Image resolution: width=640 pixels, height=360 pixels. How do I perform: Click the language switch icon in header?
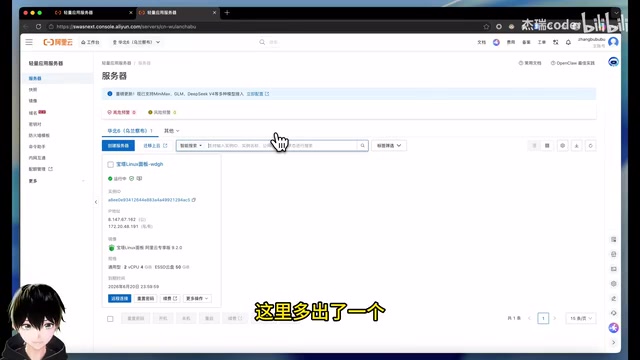click(x=556, y=42)
